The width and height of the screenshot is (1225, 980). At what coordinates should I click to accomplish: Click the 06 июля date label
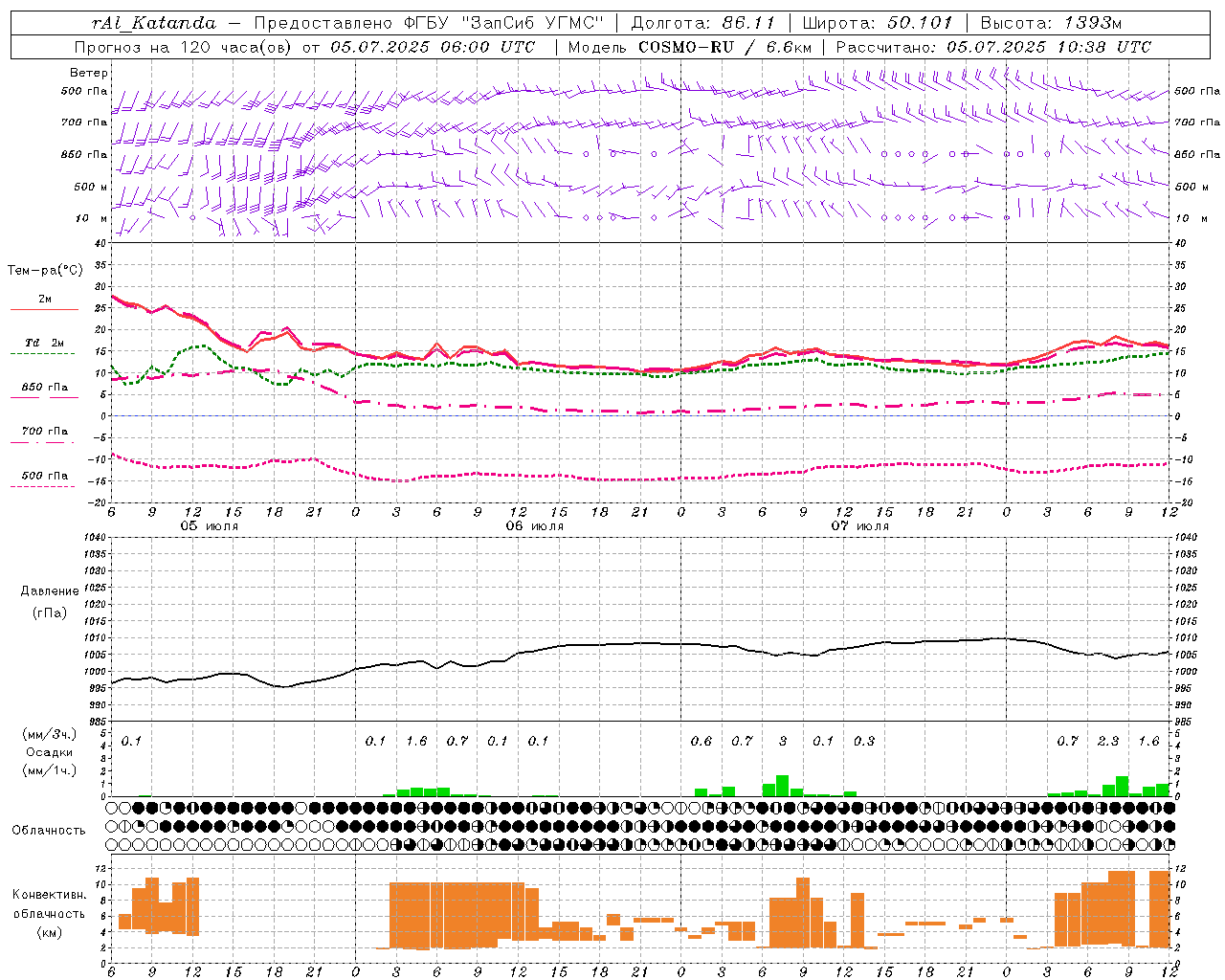coord(535,526)
